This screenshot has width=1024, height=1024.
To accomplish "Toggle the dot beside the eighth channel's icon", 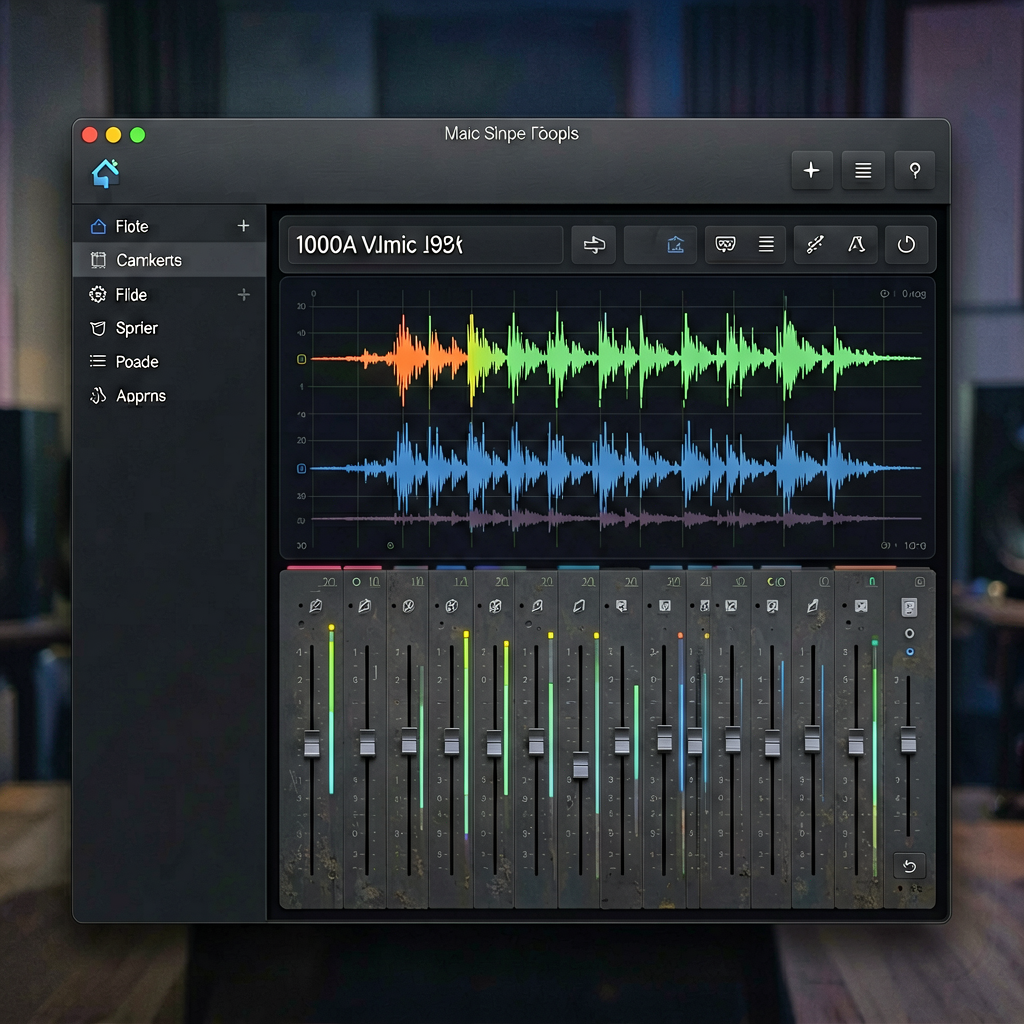I will [607, 606].
